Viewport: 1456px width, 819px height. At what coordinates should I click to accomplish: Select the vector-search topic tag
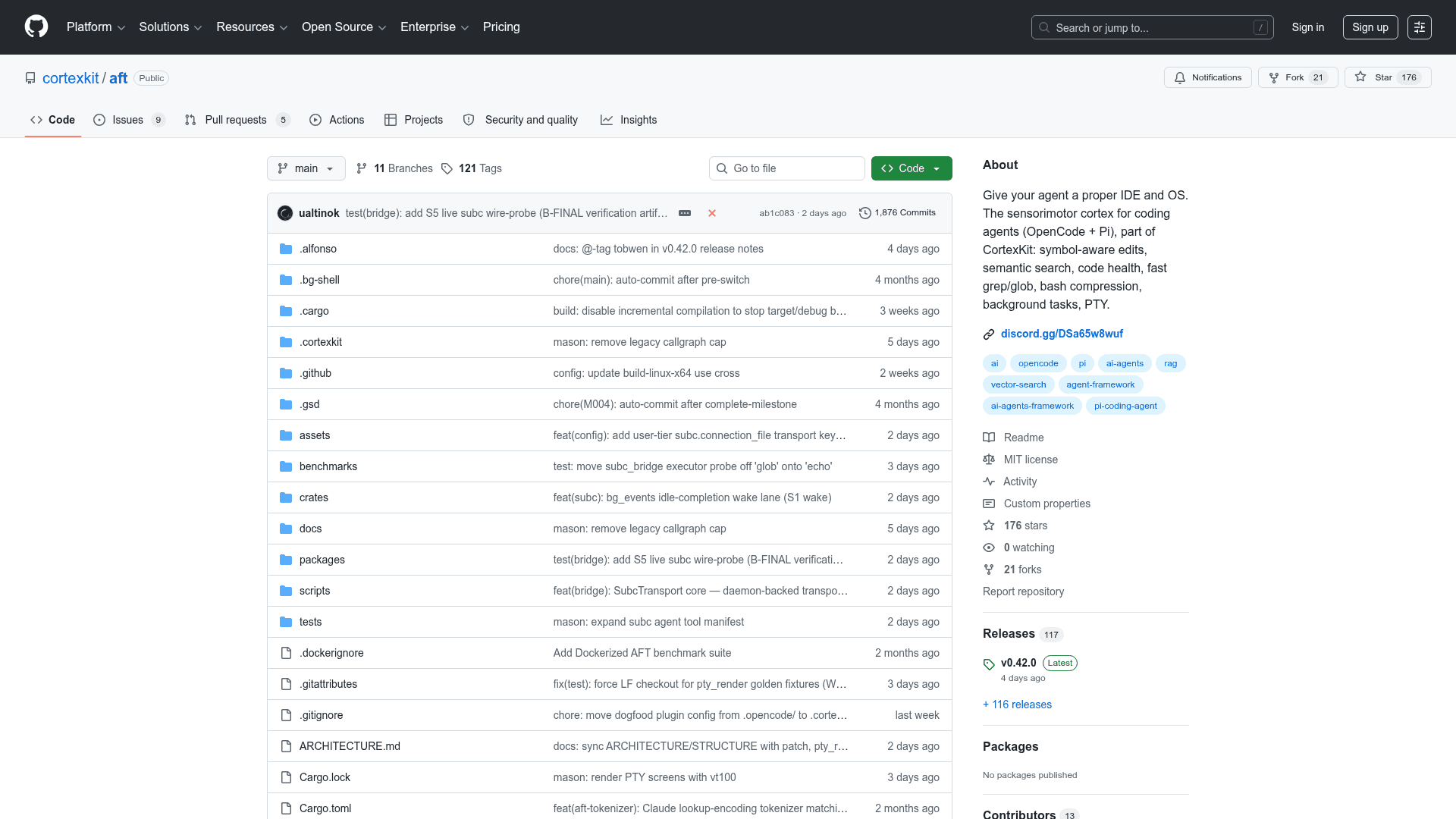(1018, 384)
